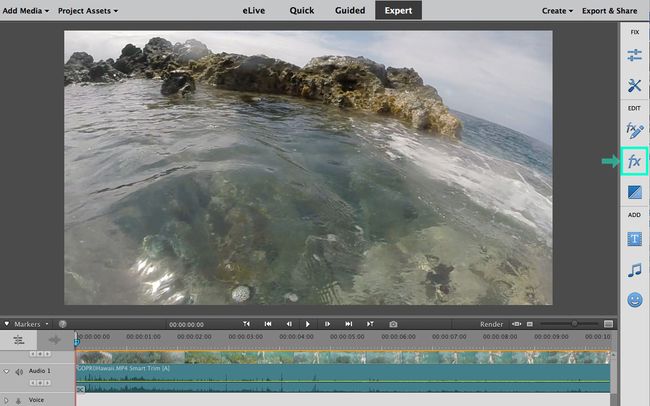Click the Render button
The height and width of the screenshot is (406, 650).
click(491, 324)
